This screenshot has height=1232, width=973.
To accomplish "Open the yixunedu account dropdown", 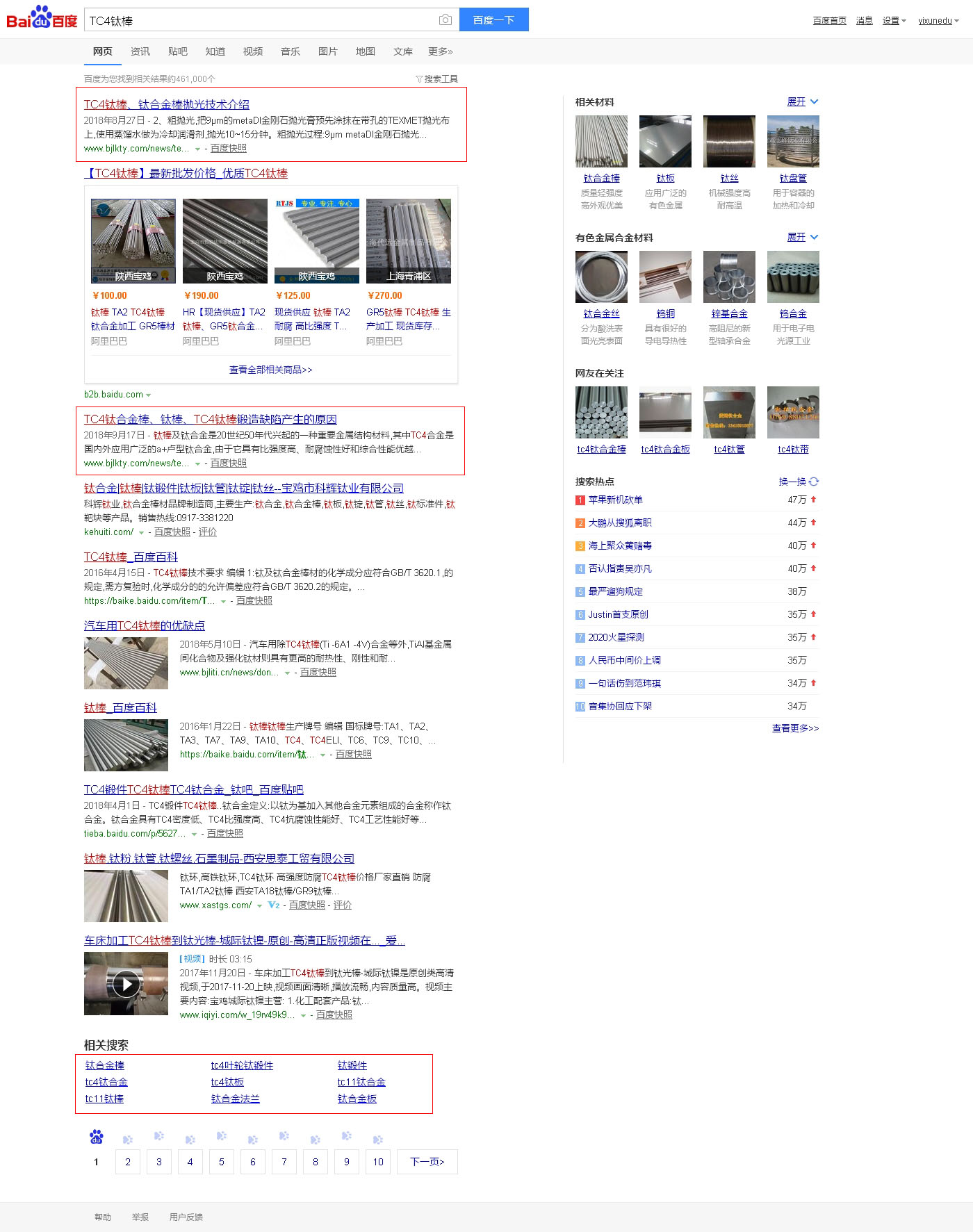I will tap(939, 21).
